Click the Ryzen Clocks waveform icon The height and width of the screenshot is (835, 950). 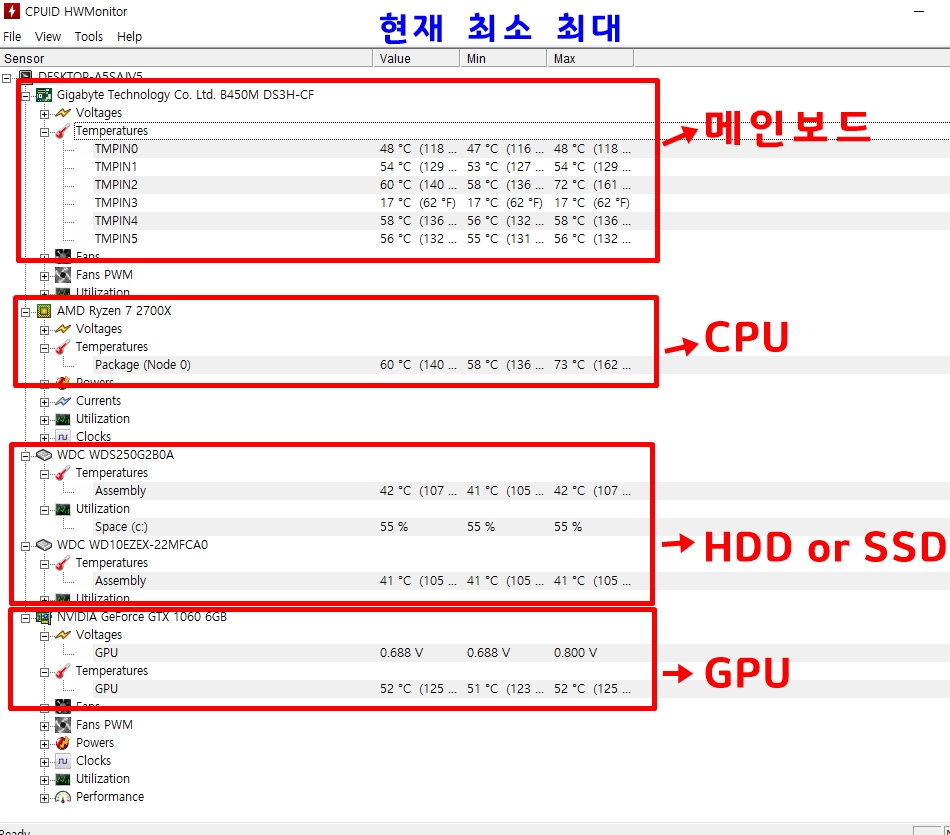coord(63,437)
